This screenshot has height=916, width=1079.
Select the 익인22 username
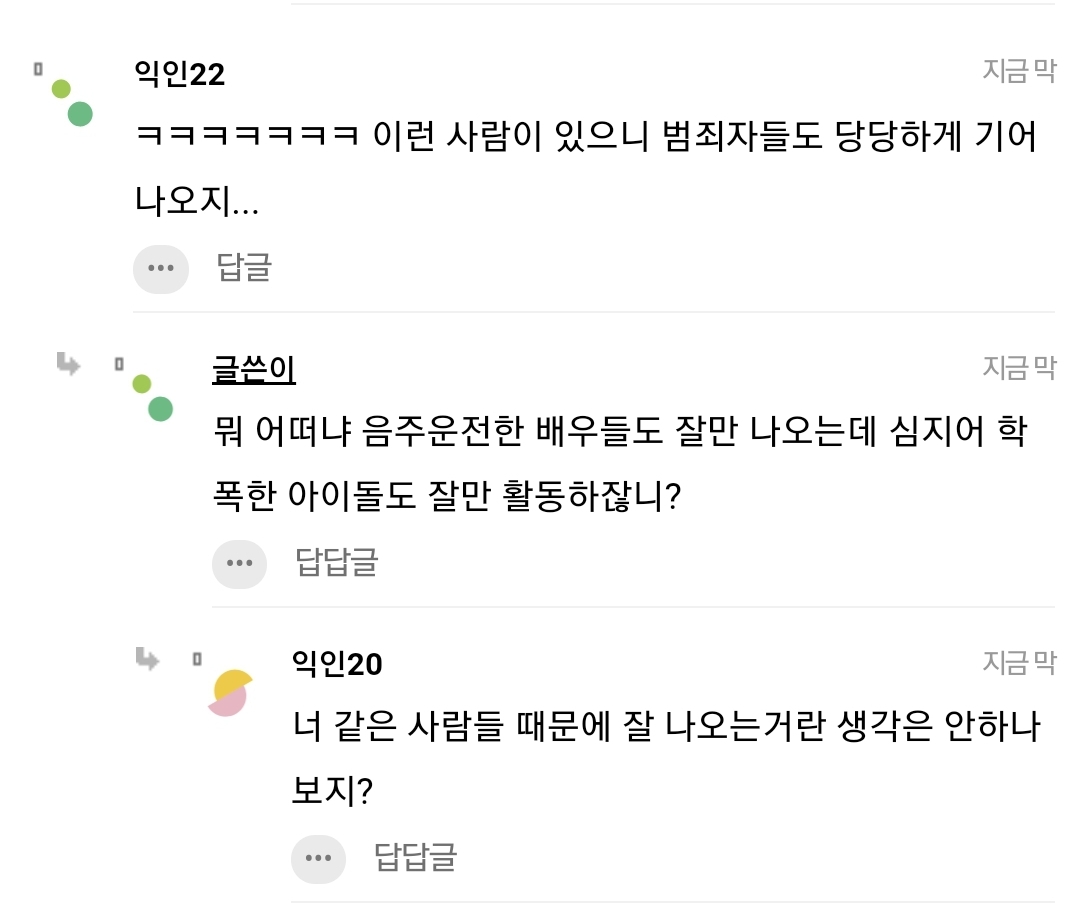click(x=180, y=74)
